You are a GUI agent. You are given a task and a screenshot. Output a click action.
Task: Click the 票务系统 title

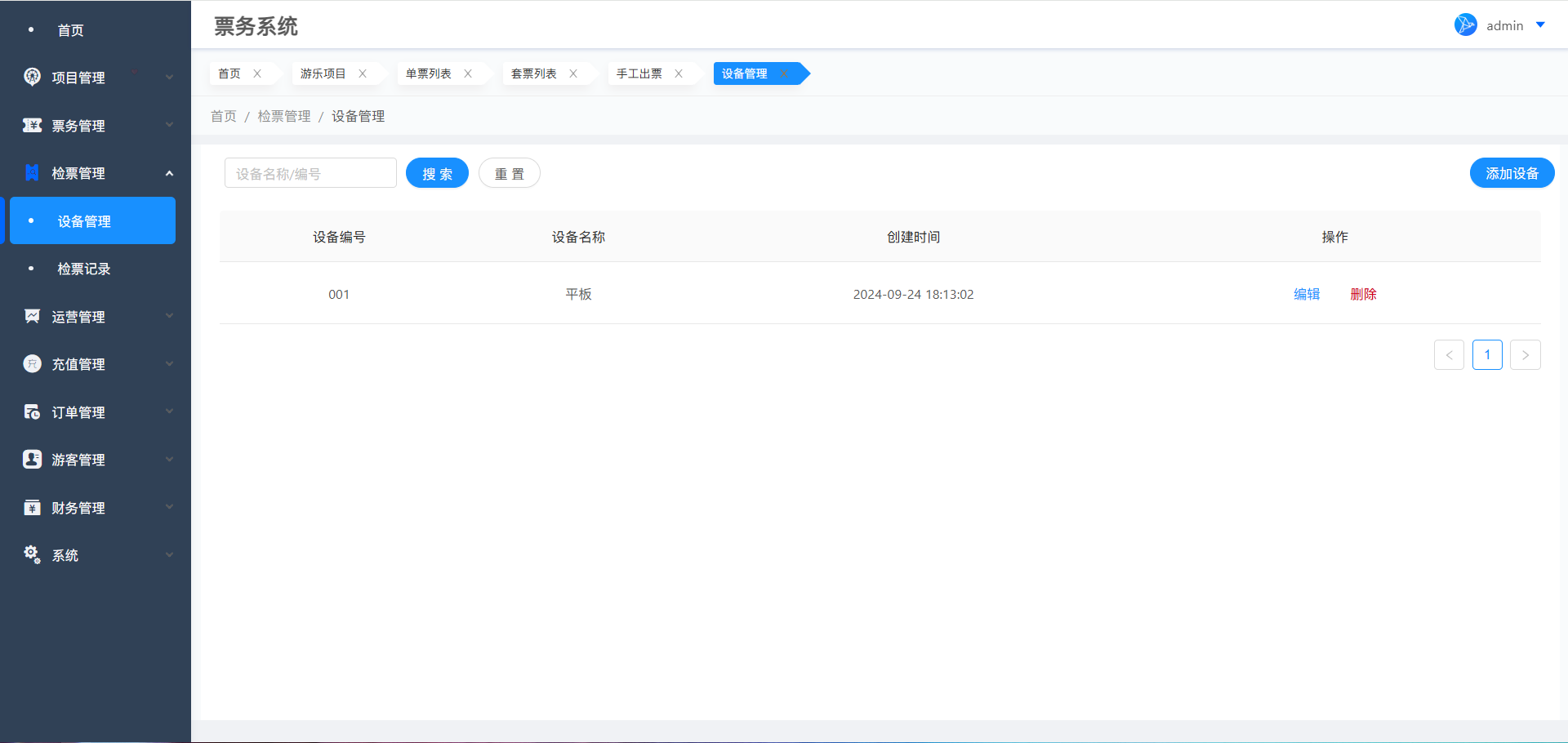pos(256,26)
